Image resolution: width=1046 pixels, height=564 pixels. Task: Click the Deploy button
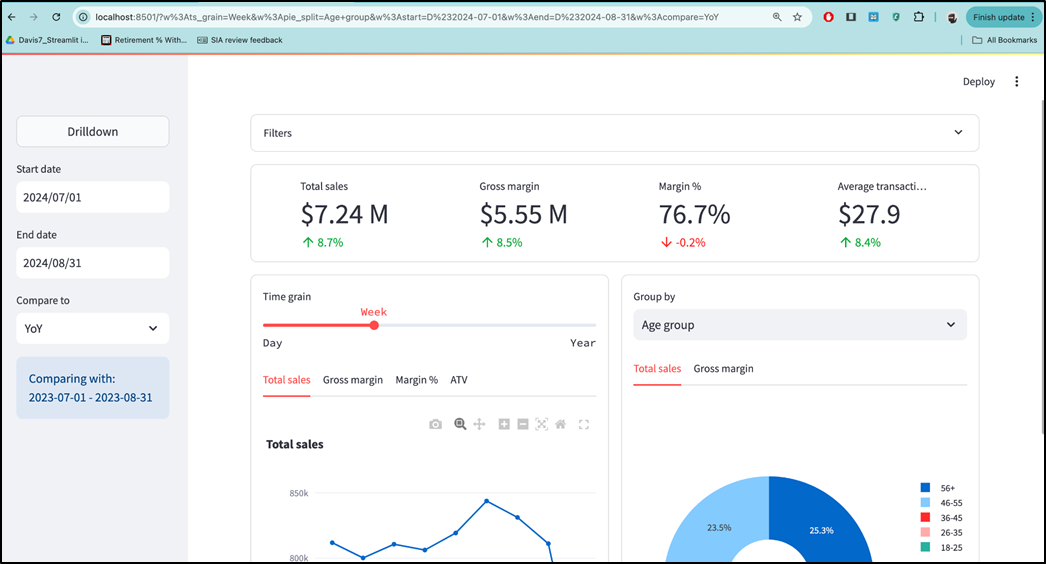click(979, 81)
